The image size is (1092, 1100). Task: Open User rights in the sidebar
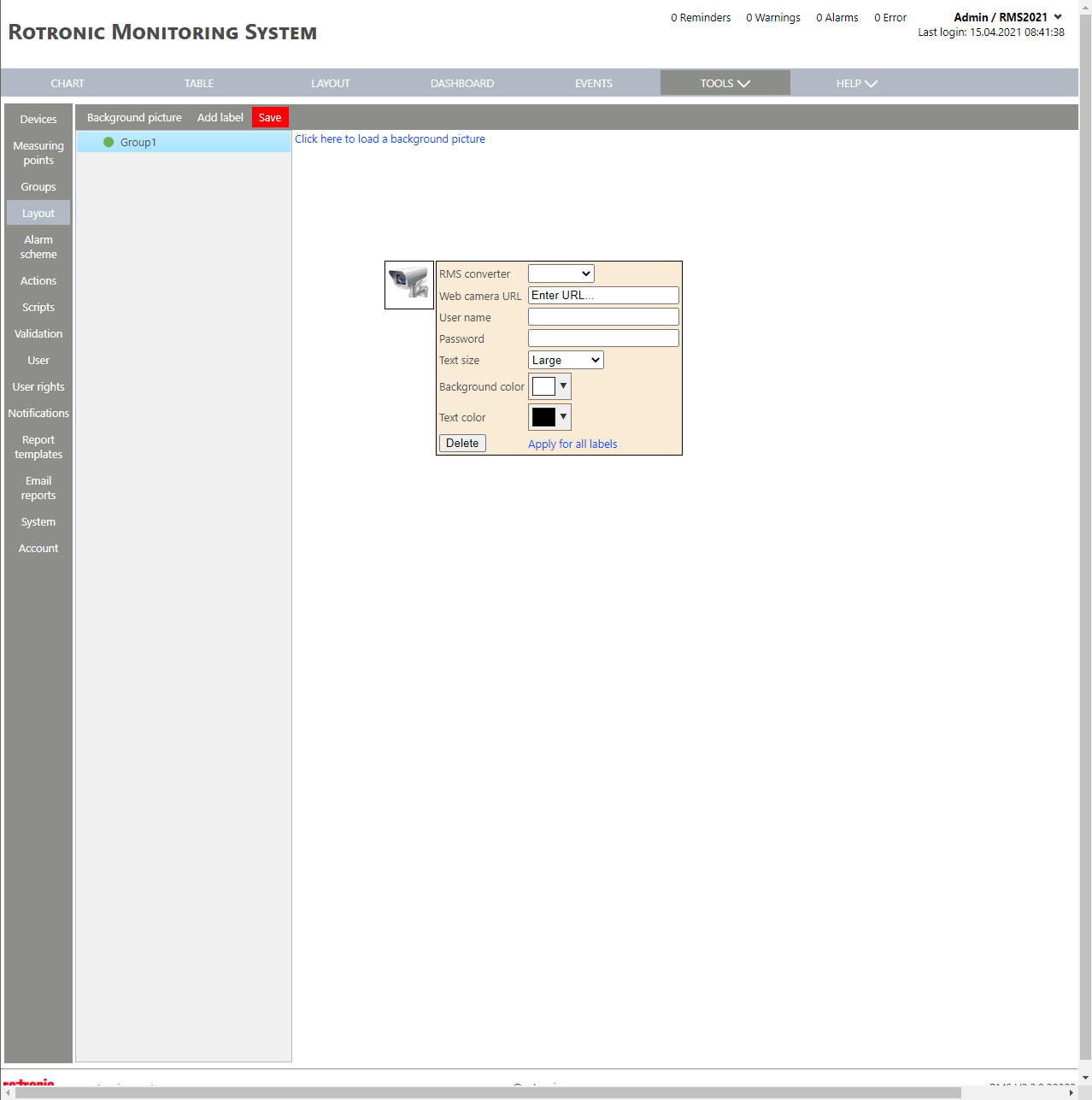pyautogui.click(x=38, y=386)
